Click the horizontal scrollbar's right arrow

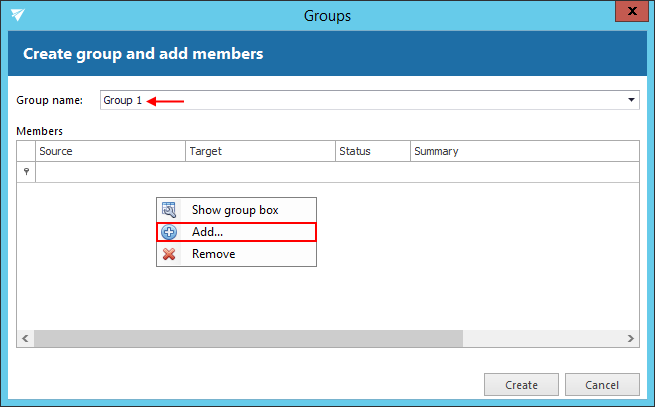pyautogui.click(x=631, y=339)
